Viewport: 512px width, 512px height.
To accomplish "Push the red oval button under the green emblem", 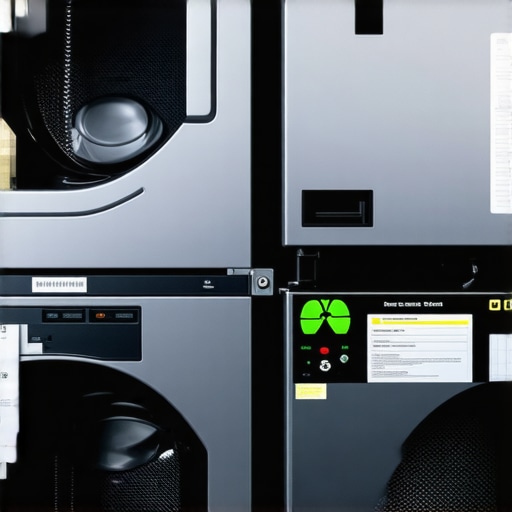I will pyautogui.click(x=324, y=350).
